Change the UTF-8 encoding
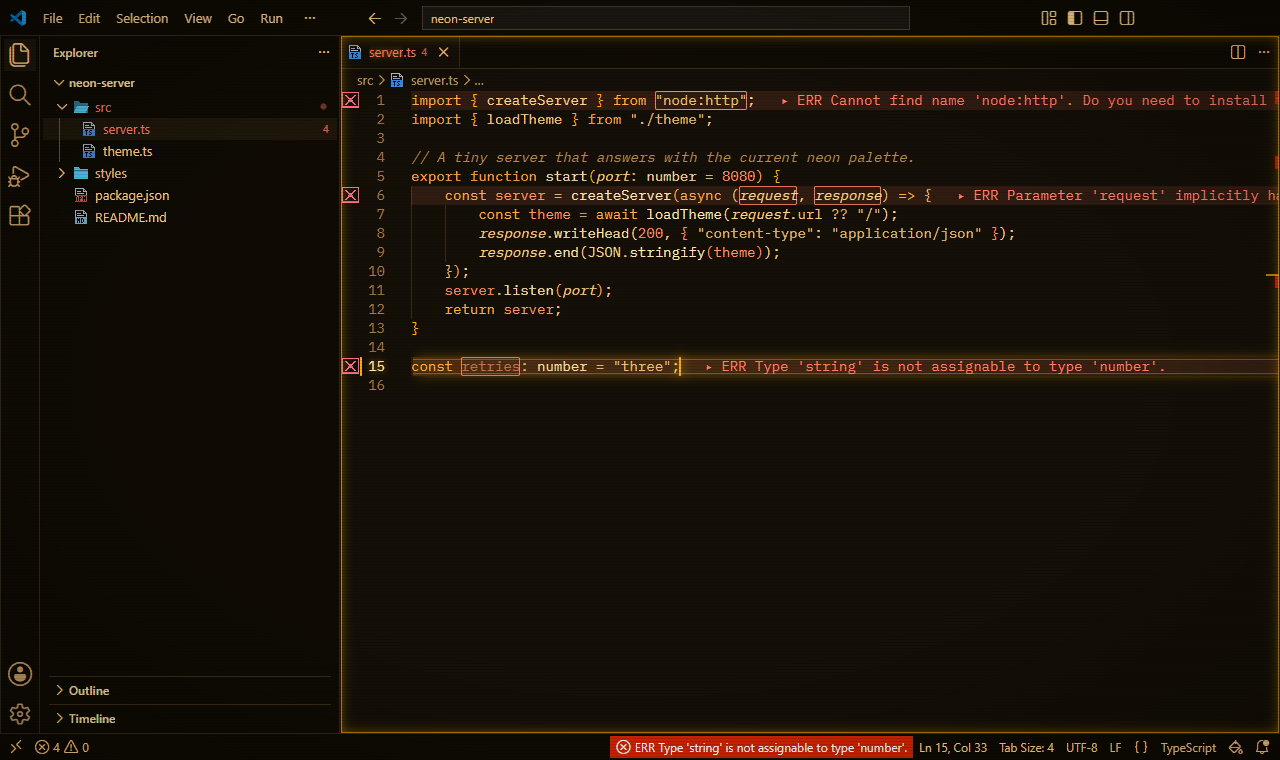This screenshot has height=760, width=1280. coord(1082,747)
